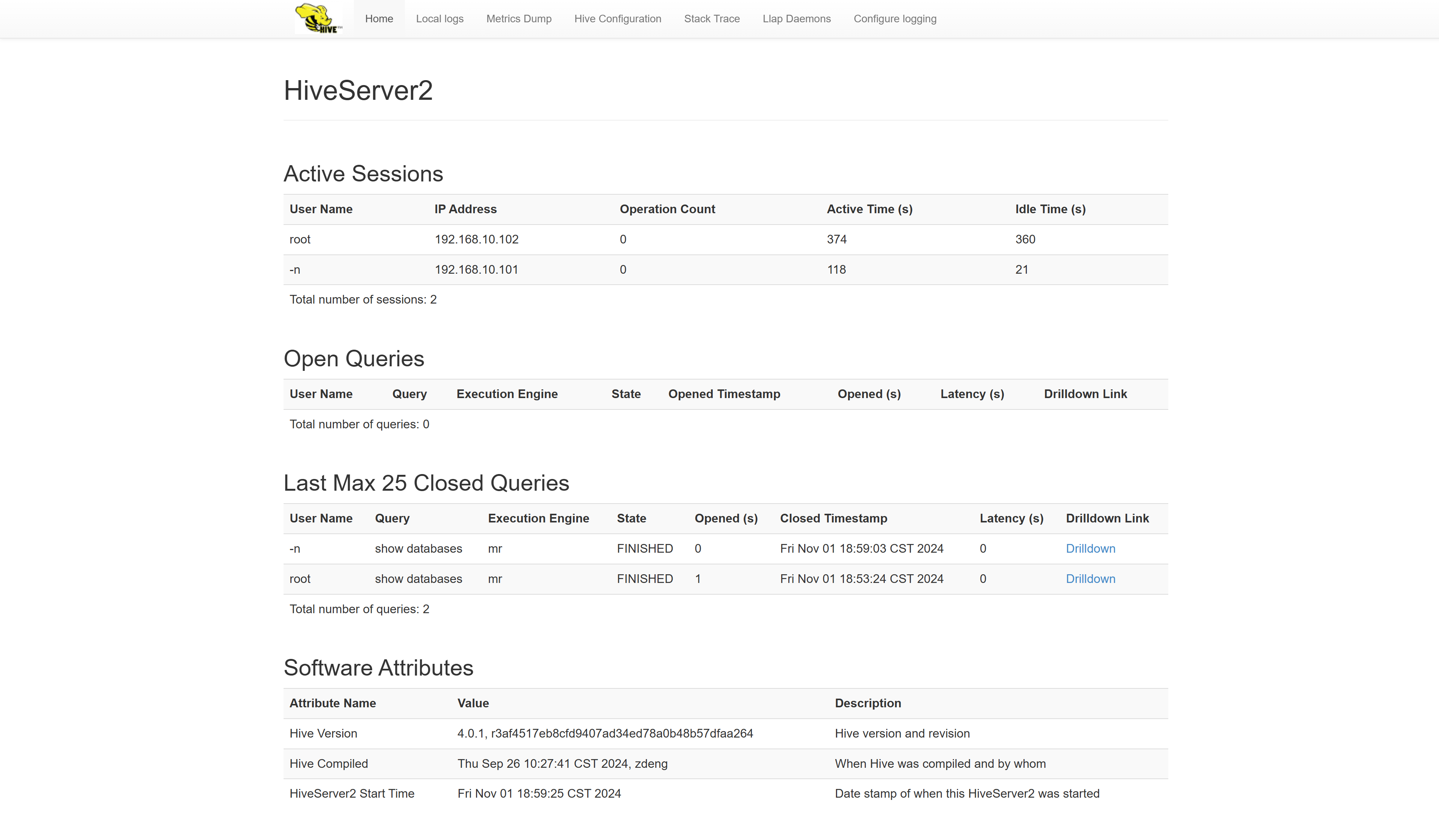Click 'Hive version and revision' description

point(902,734)
